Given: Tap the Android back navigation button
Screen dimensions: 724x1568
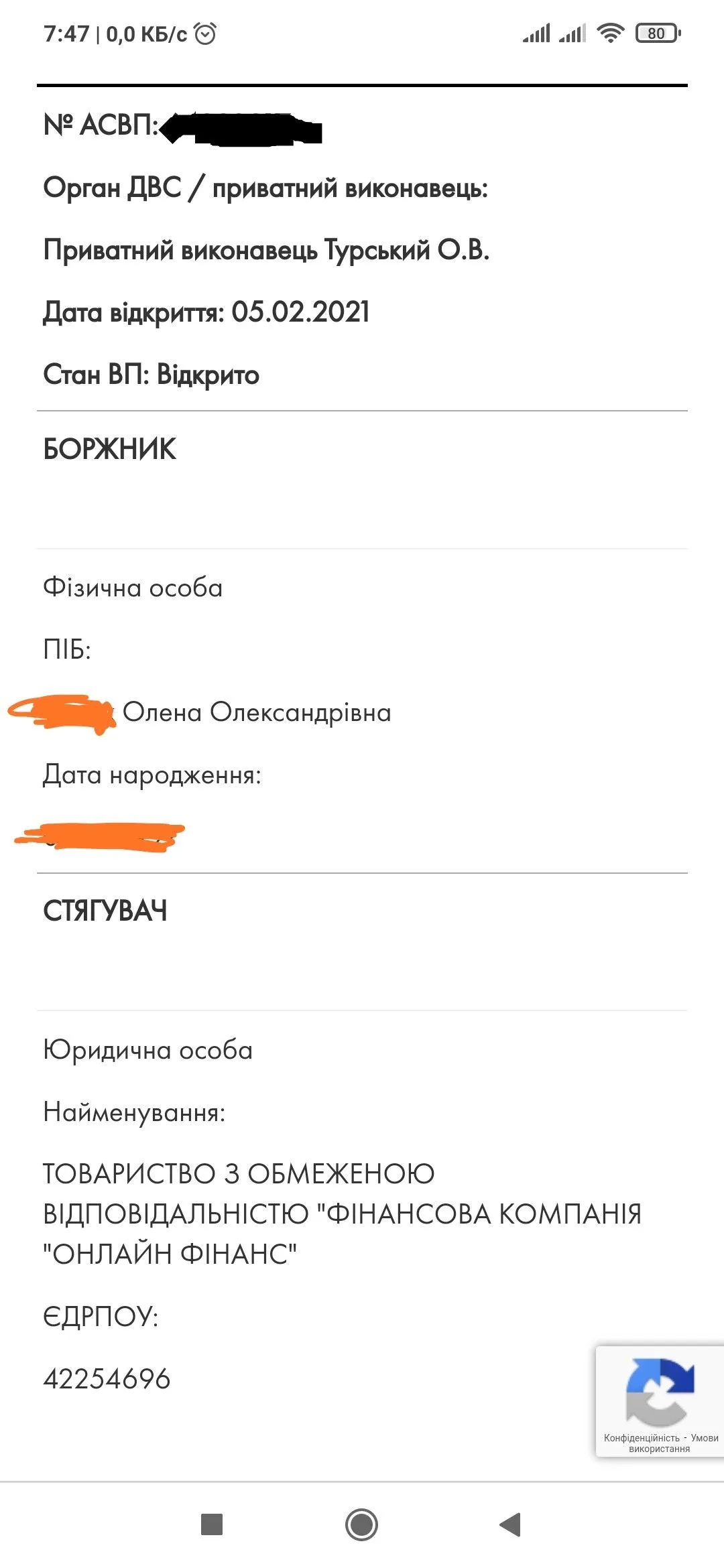Looking at the screenshot, I should [x=510, y=1524].
